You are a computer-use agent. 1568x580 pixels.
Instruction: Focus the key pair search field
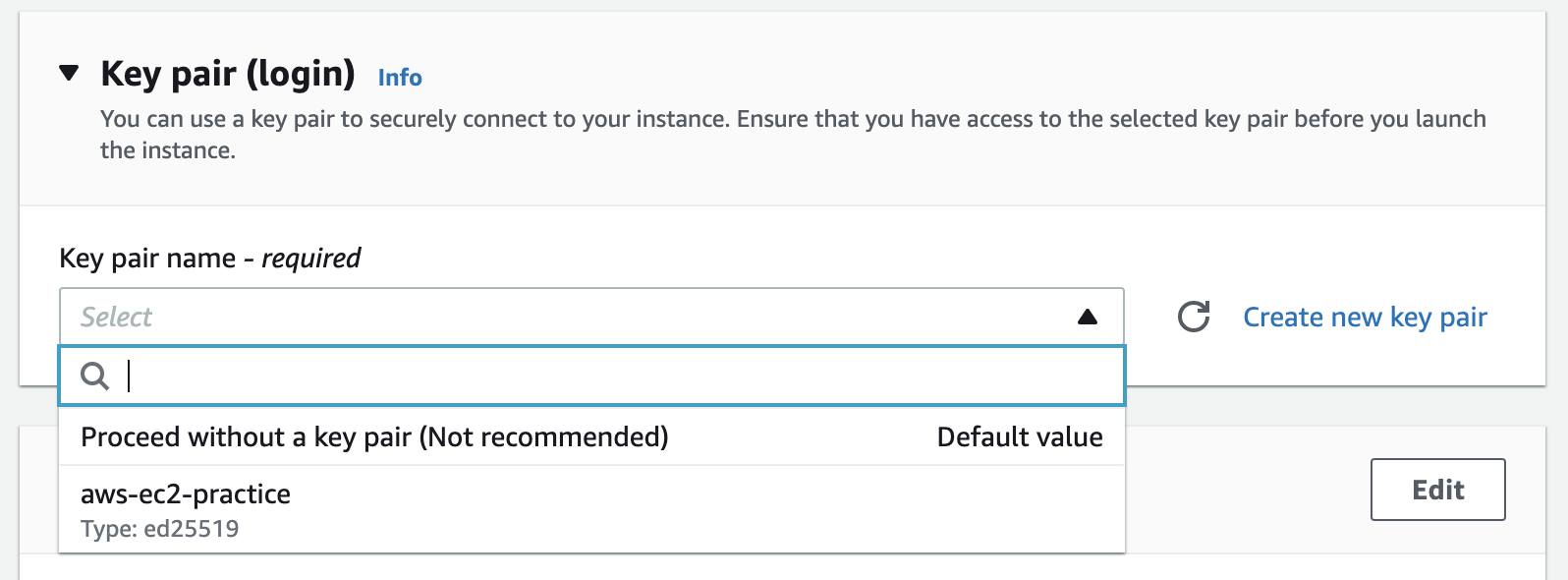[x=619, y=376]
